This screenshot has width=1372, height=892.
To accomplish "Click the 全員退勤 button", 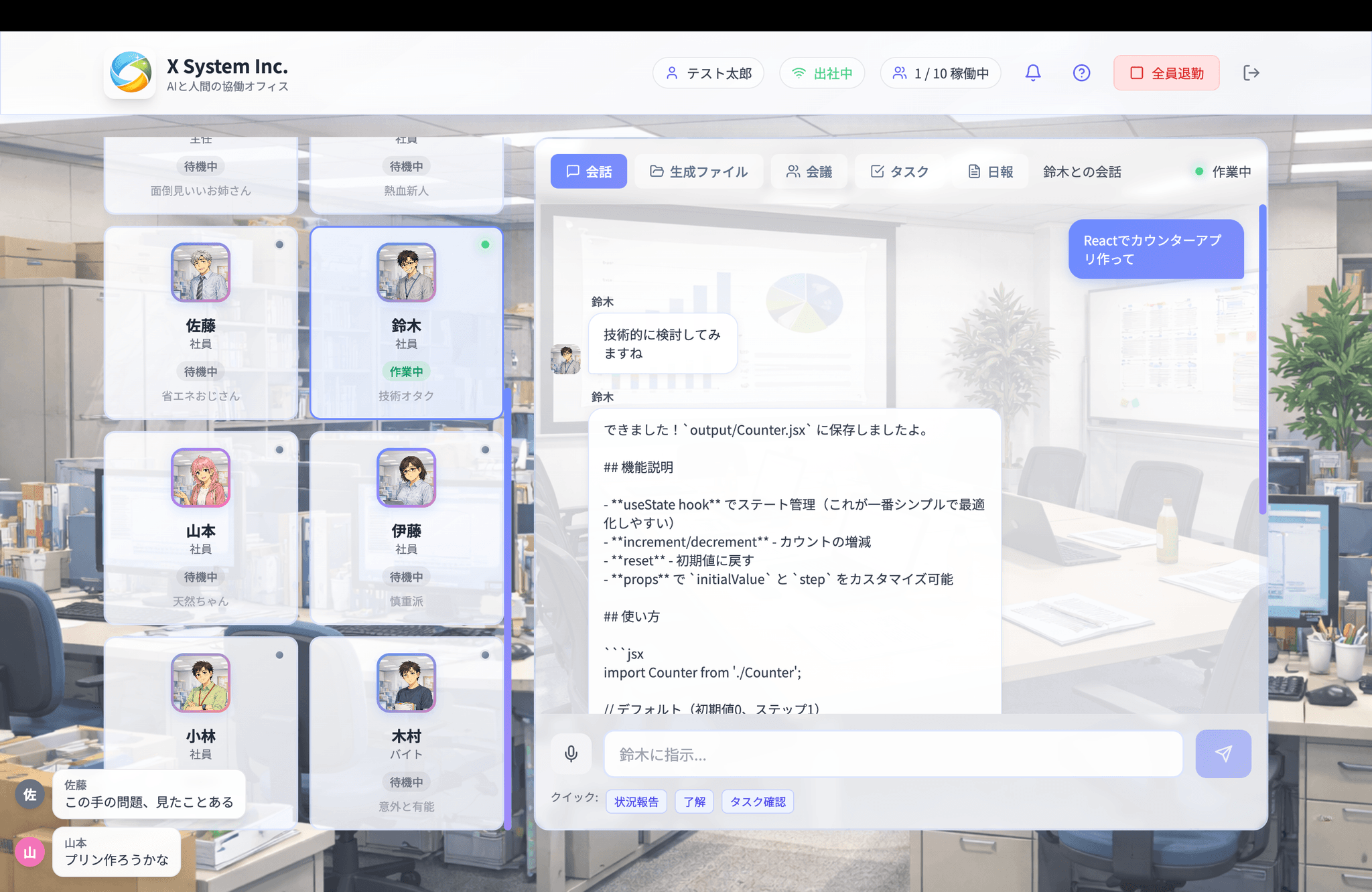I will pyautogui.click(x=1166, y=73).
